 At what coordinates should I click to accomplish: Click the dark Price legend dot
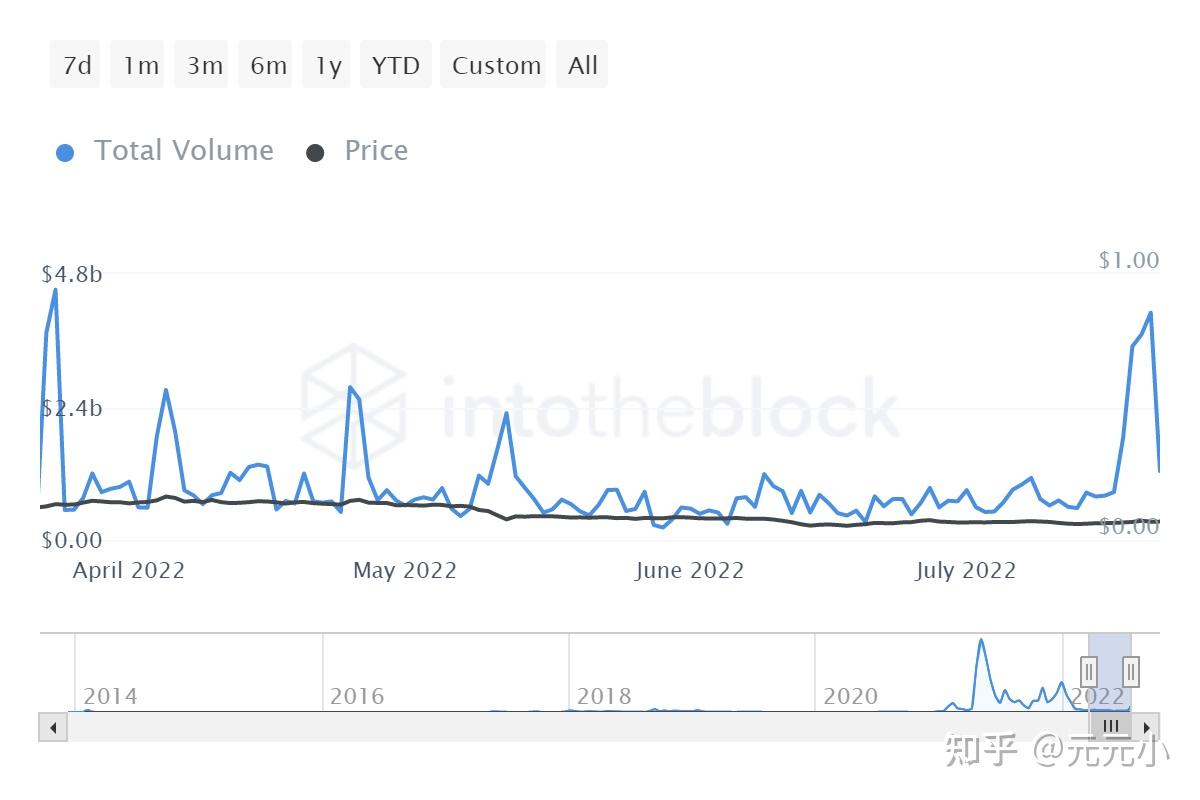(315, 153)
